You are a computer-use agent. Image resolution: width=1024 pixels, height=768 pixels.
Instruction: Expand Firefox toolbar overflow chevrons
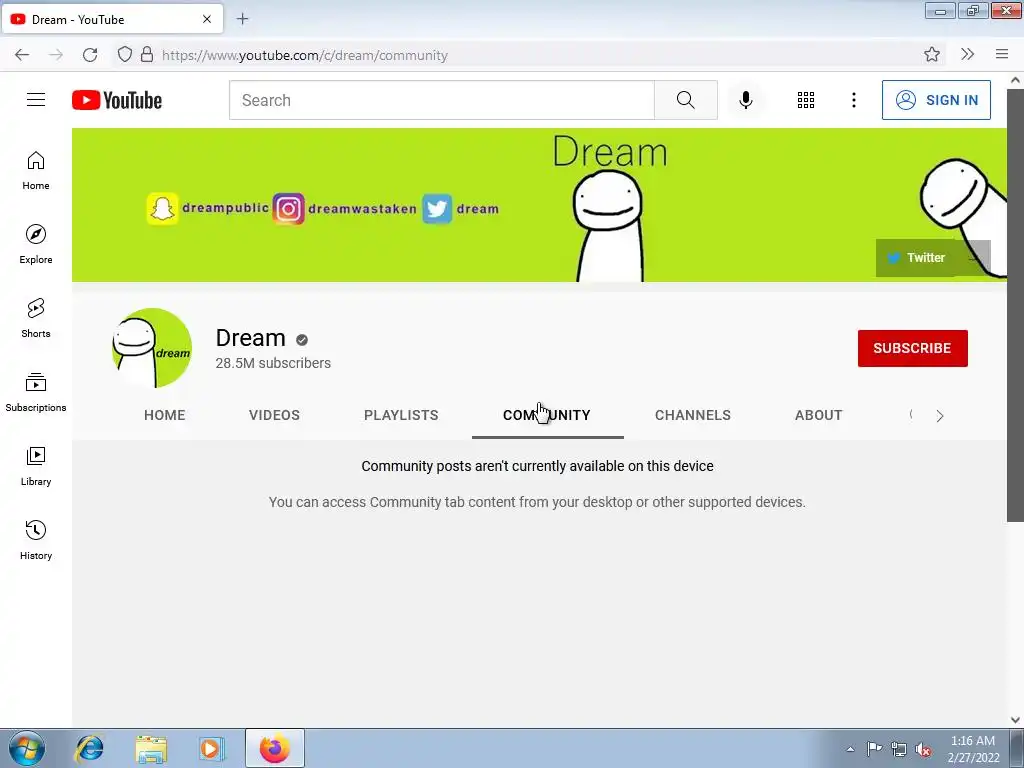tap(967, 55)
